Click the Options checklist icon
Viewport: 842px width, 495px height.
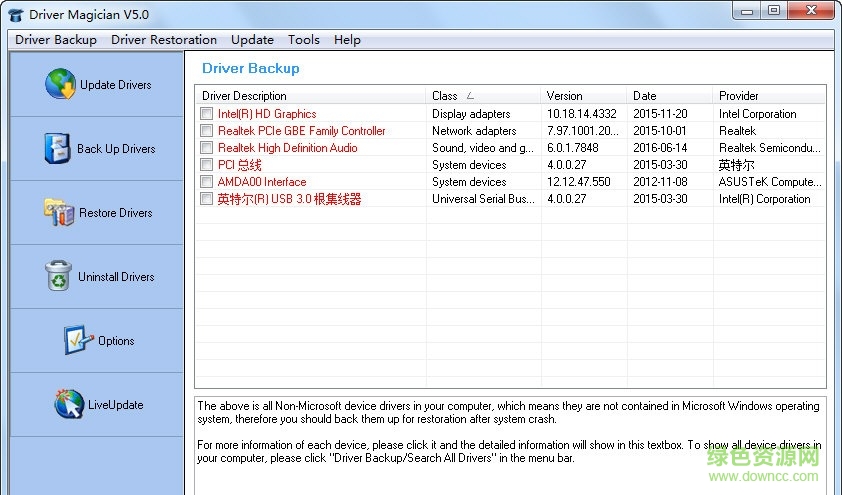(78, 340)
